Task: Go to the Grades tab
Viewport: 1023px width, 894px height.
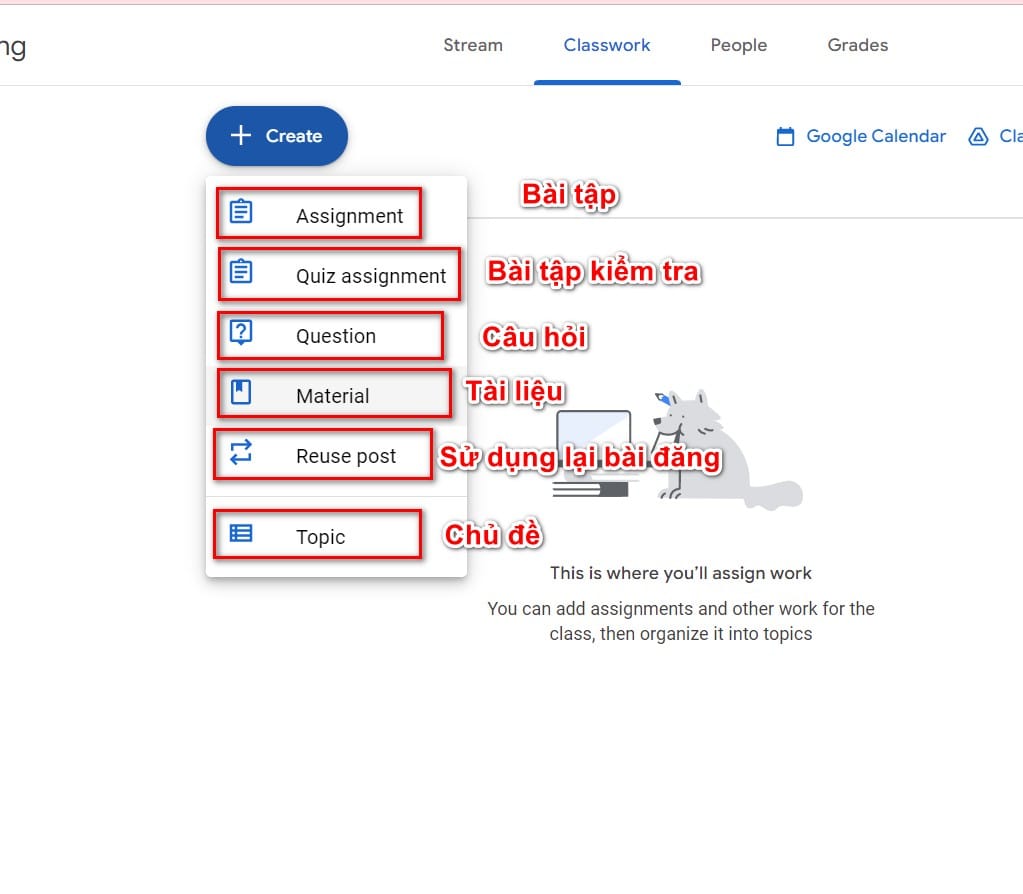Action: pos(858,45)
